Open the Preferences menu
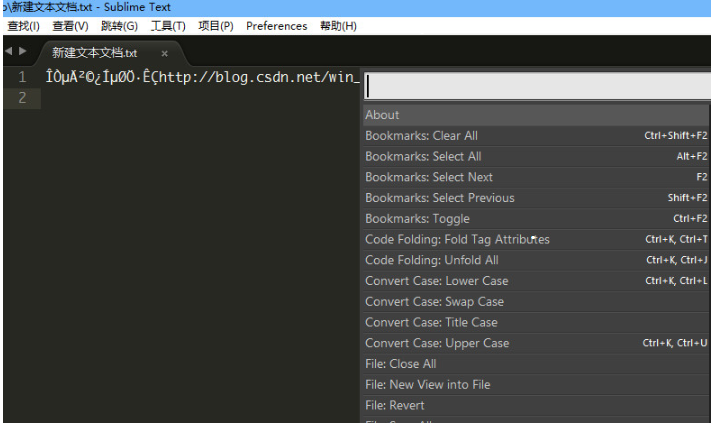Viewport: 714px width, 428px height. pos(276,26)
